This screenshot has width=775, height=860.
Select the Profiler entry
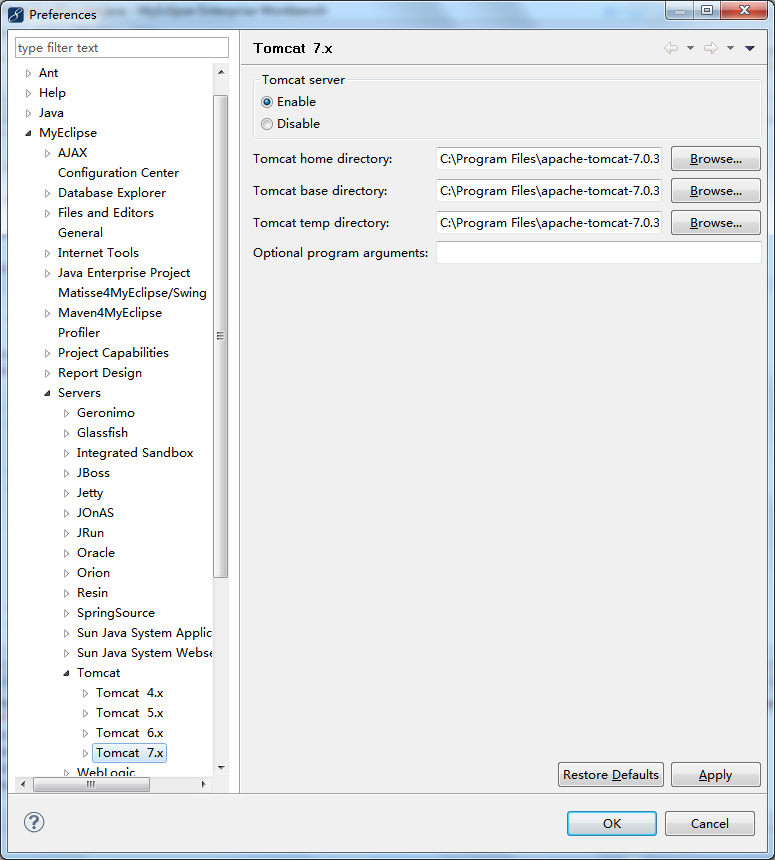pos(79,333)
